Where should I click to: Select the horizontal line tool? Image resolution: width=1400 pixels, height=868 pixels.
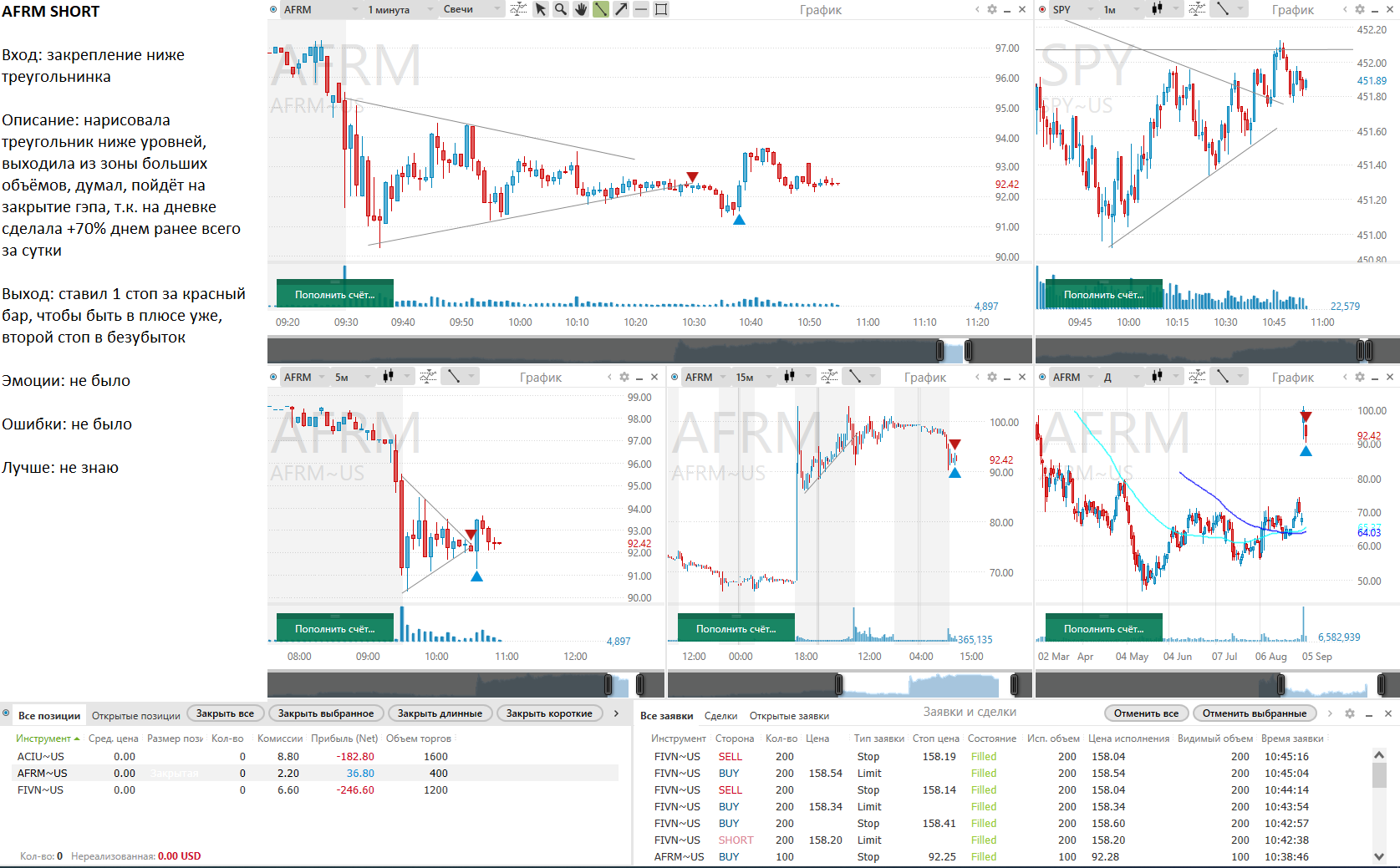[641, 9]
